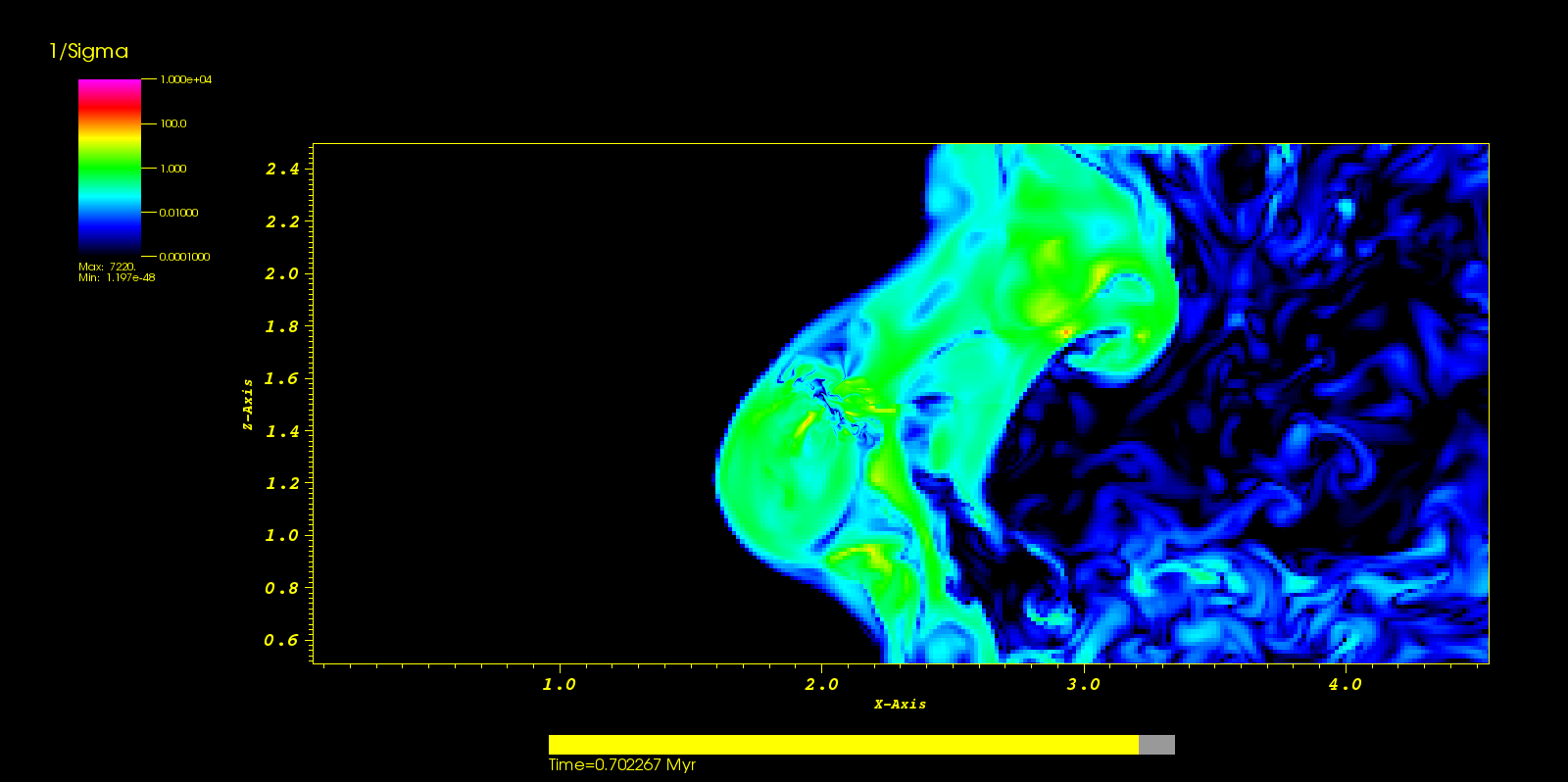Click the 0.0001000 colorbar label
Viewport: 1568px width, 782px height.
(185, 257)
